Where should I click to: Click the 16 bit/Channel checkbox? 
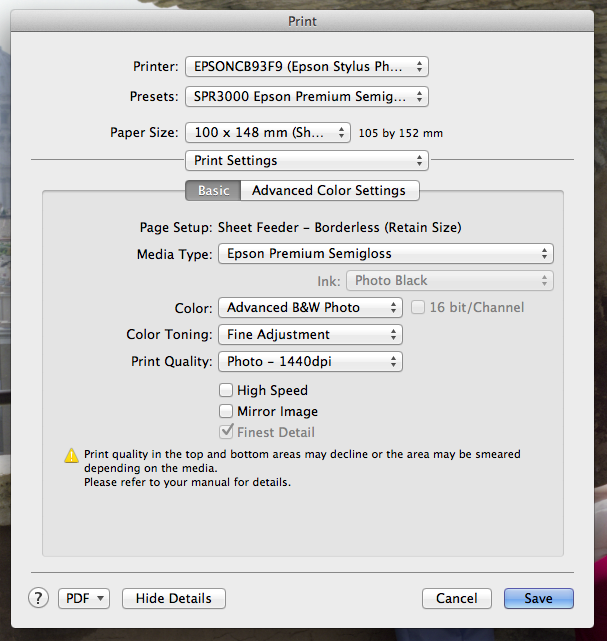pyautogui.click(x=418, y=308)
